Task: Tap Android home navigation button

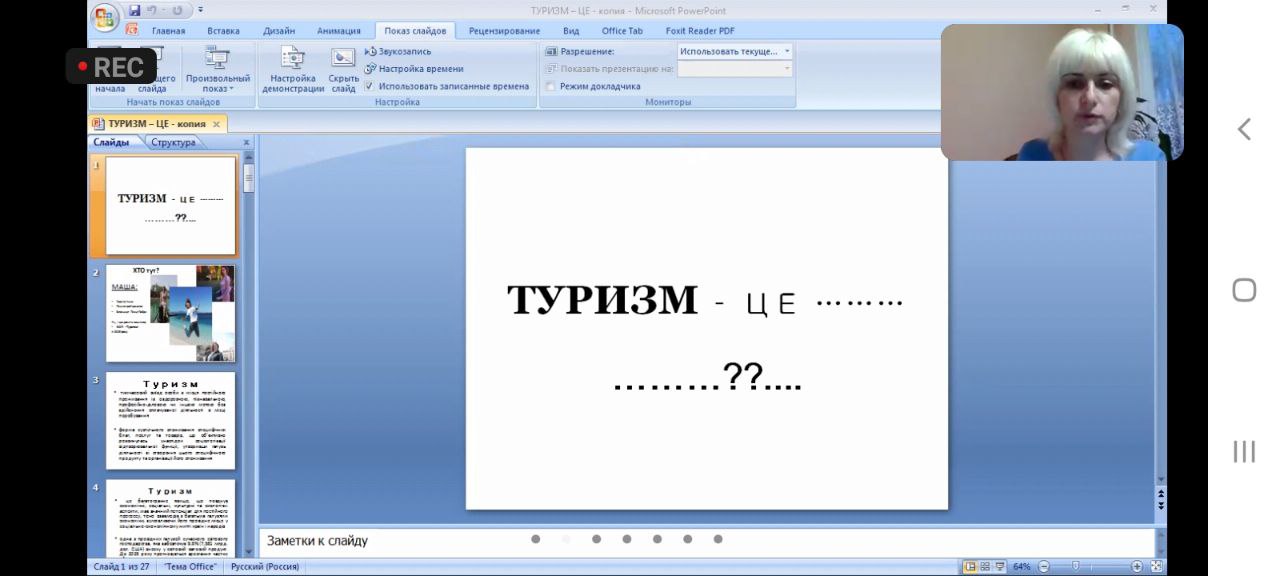Action: point(1244,290)
